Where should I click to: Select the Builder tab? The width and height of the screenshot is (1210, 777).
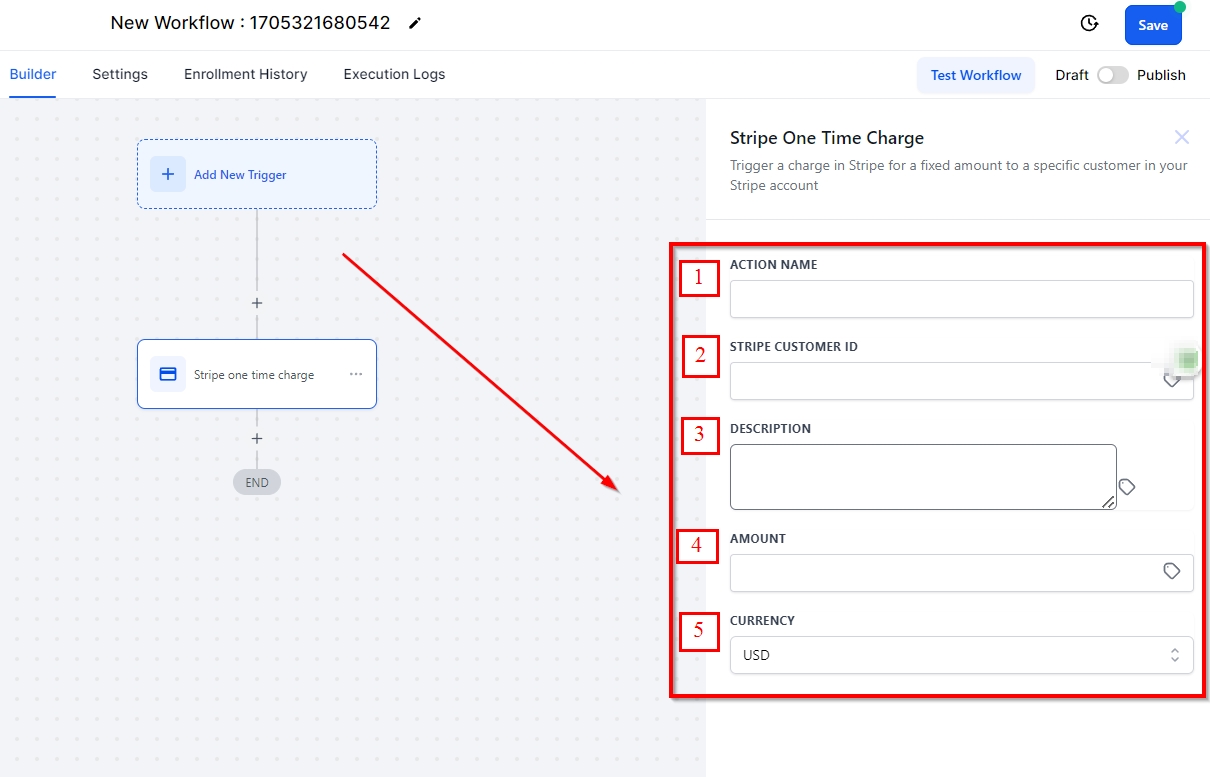click(33, 74)
